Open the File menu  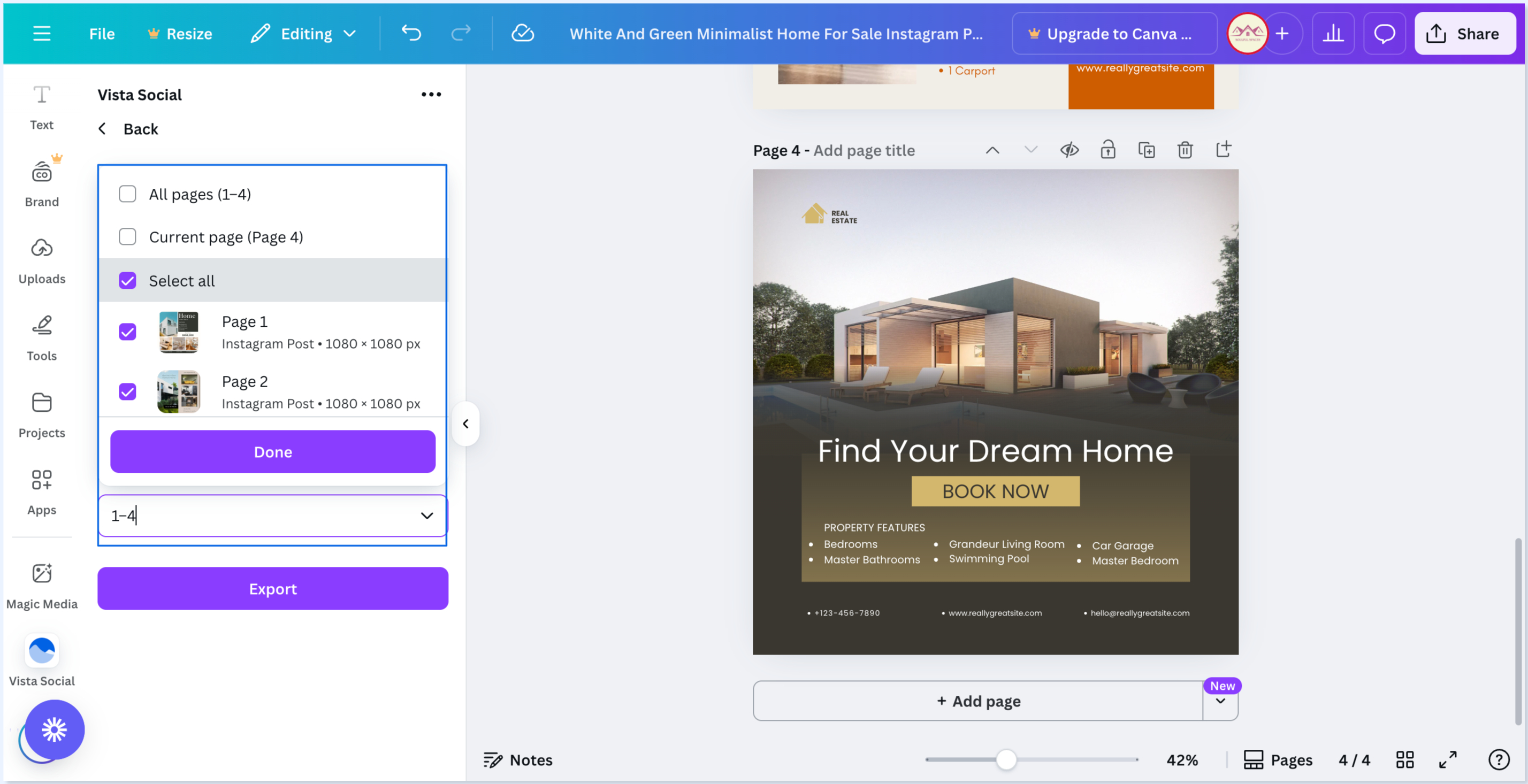[102, 33]
